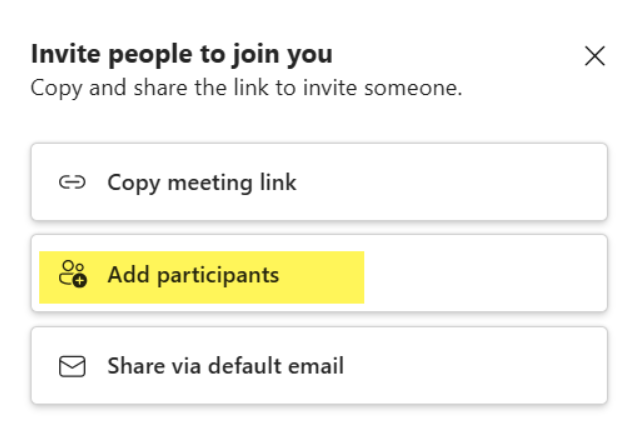This screenshot has width=636, height=430.
Task: Tap the people-plus icon beside Add participants
Action: pos(72,274)
